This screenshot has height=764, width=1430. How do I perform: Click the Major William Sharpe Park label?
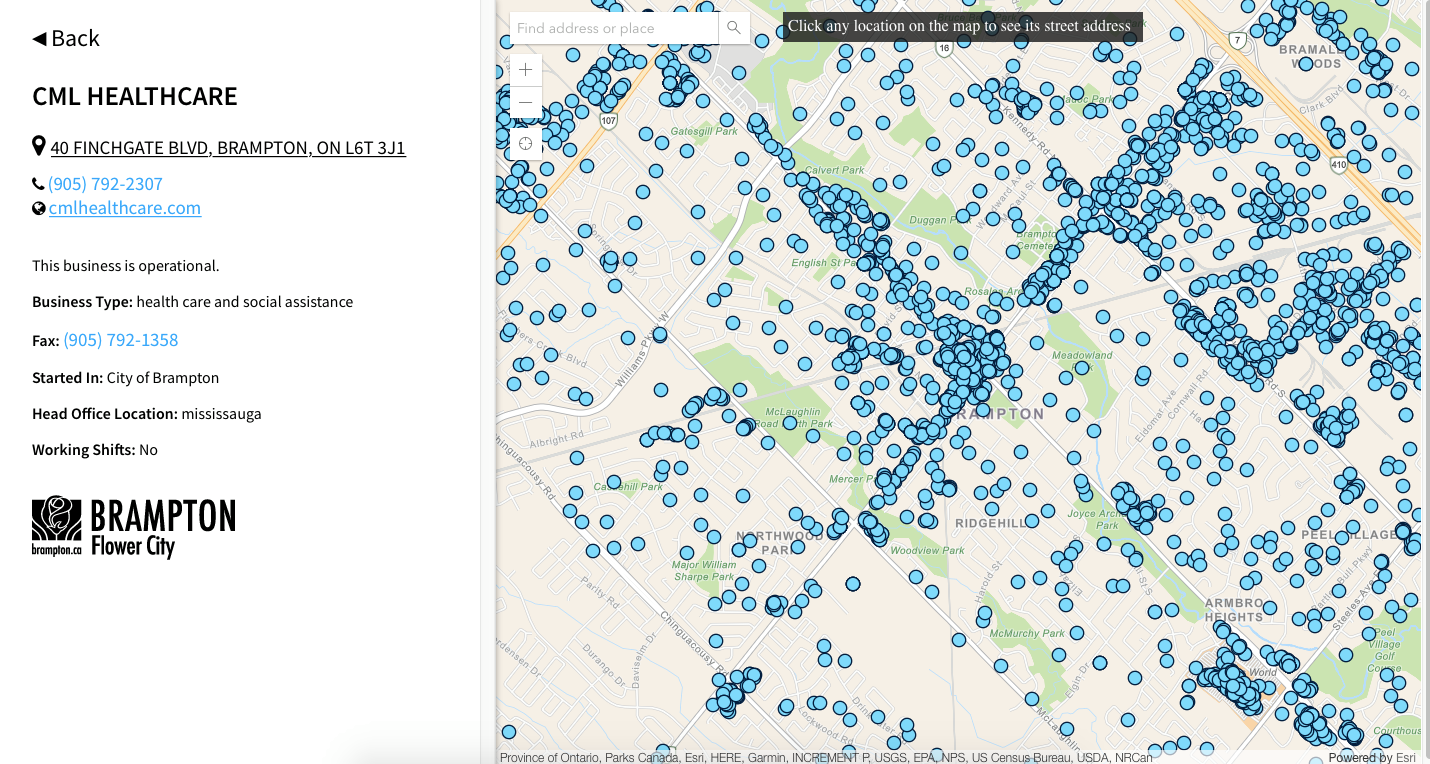[704, 570]
